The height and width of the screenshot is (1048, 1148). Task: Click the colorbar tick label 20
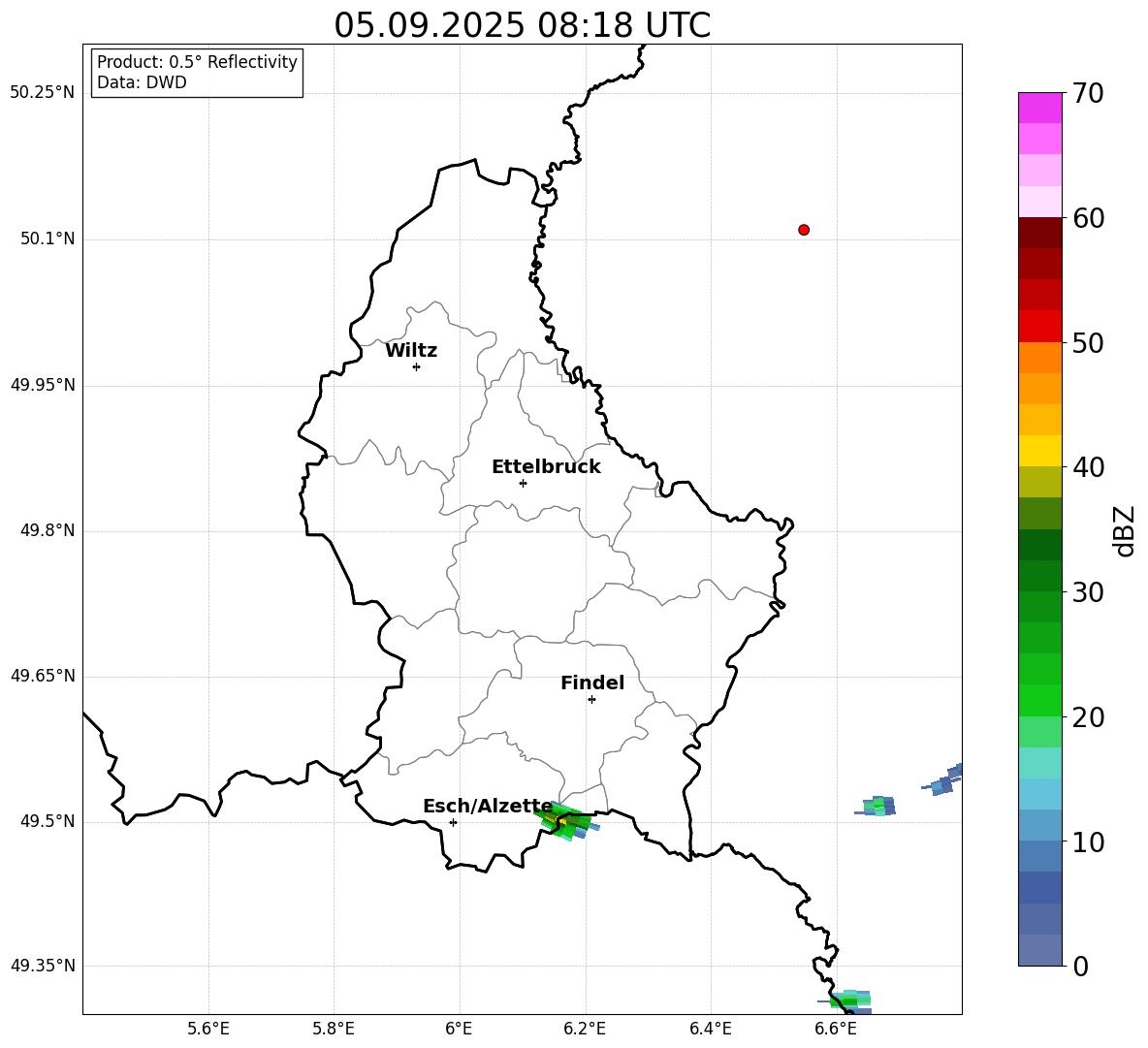(x=1088, y=717)
